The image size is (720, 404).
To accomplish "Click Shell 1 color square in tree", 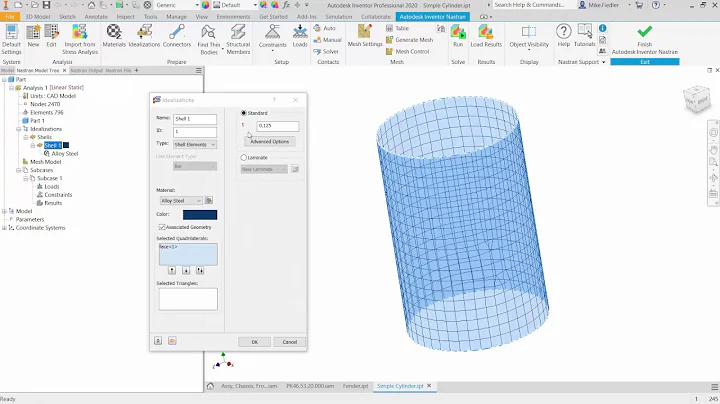I will tap(66, 146).
